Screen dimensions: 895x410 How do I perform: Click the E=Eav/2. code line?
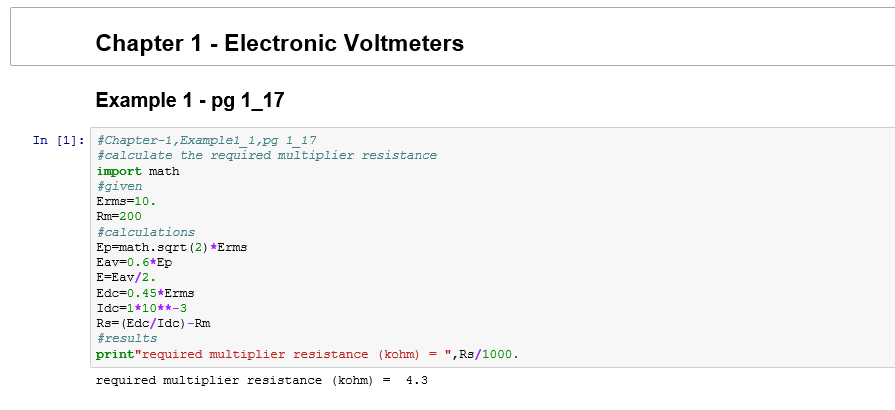tap(126, 278)
